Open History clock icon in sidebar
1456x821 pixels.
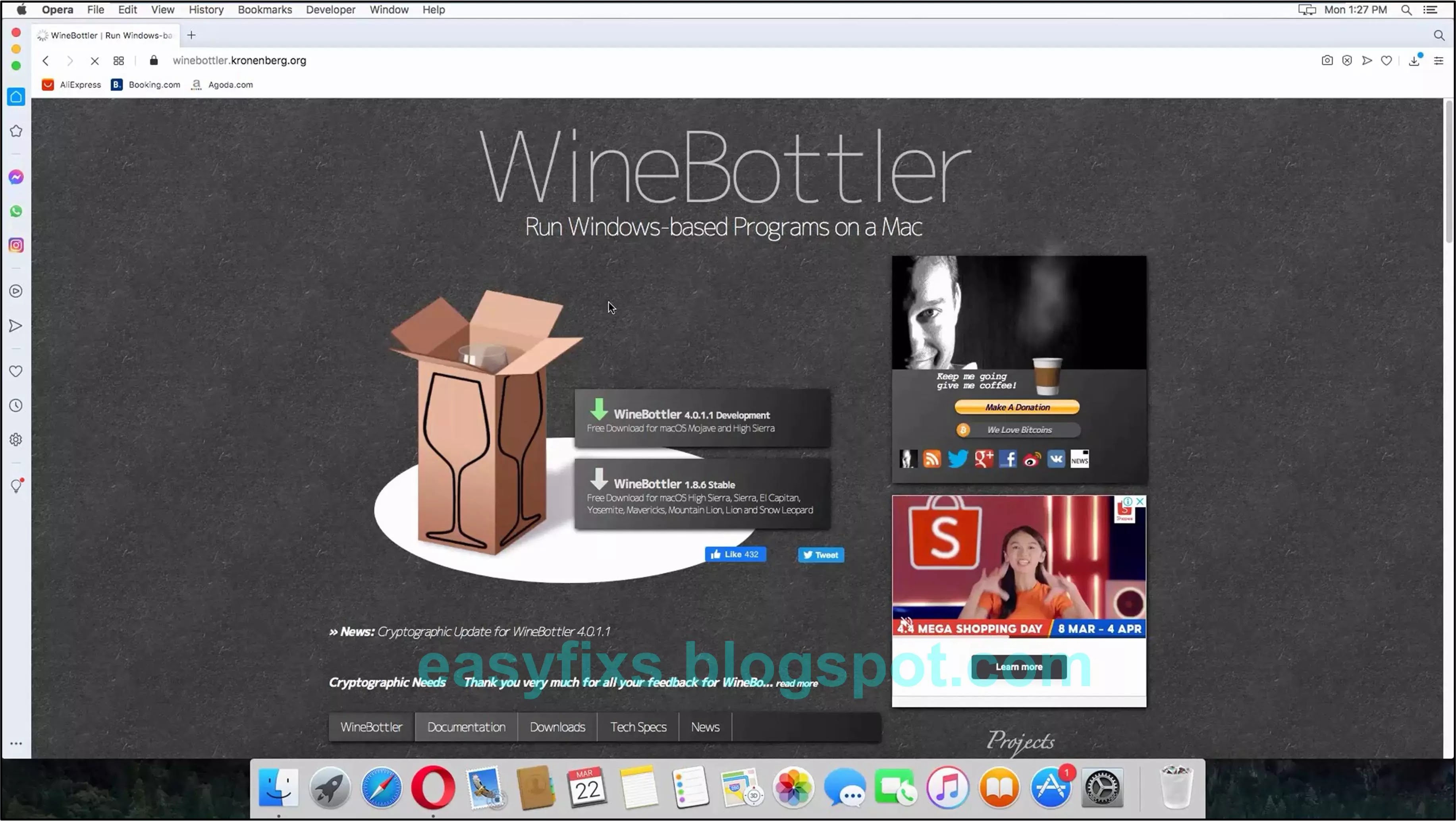coord(16,406)
